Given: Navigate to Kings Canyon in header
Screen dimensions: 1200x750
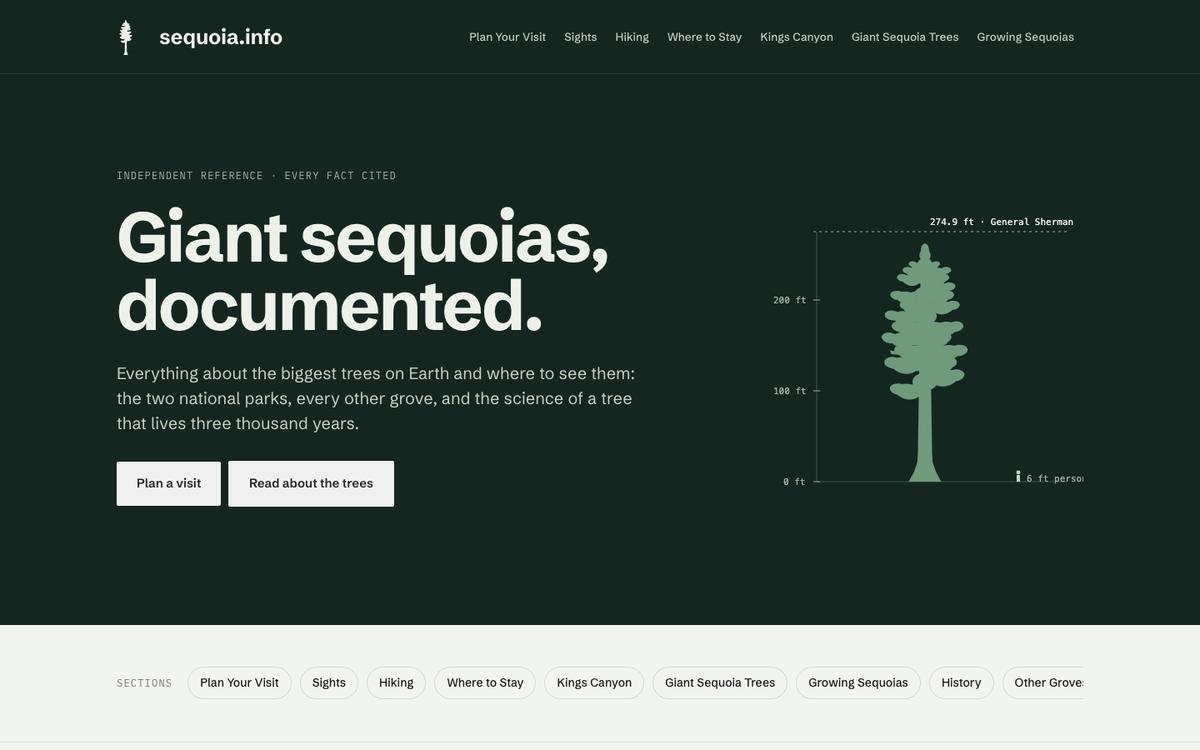Looking at the screenshot, I should (796, 37).
